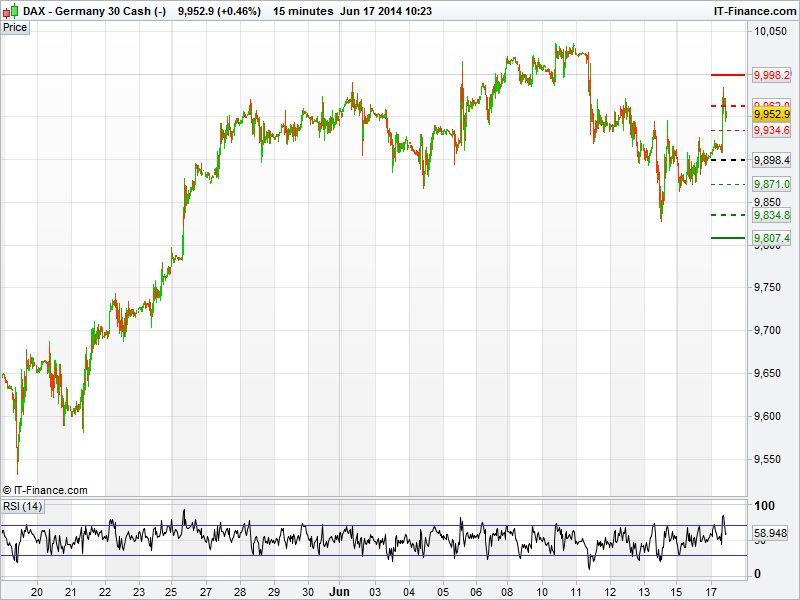Click the Jun month marker on date axis
Image resolution: width=800 pixels, height=600 pixels.
tap(341, 590)
